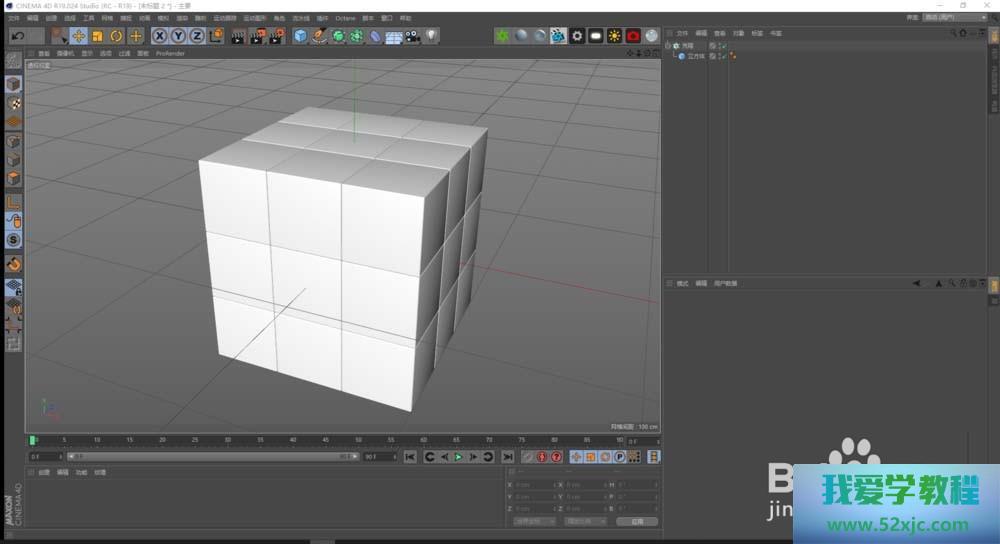Screen dimensions: 1000x544
Task: Click the Floor grid object icon
Action: [394, 36]
